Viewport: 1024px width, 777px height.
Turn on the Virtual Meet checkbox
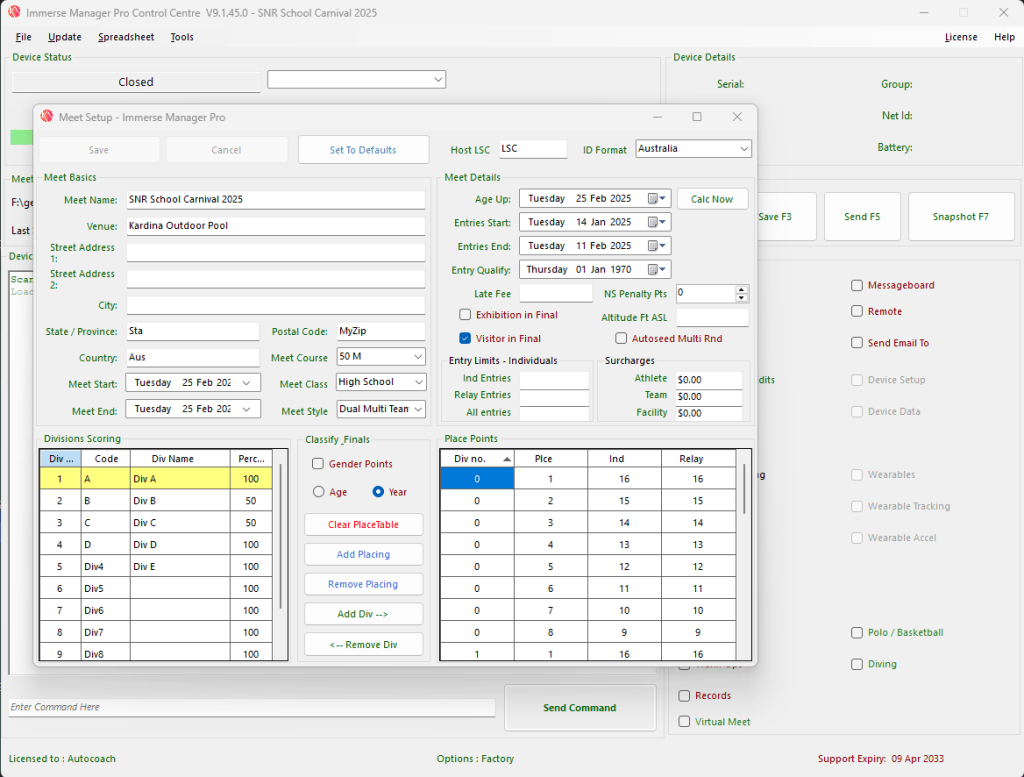684,722
